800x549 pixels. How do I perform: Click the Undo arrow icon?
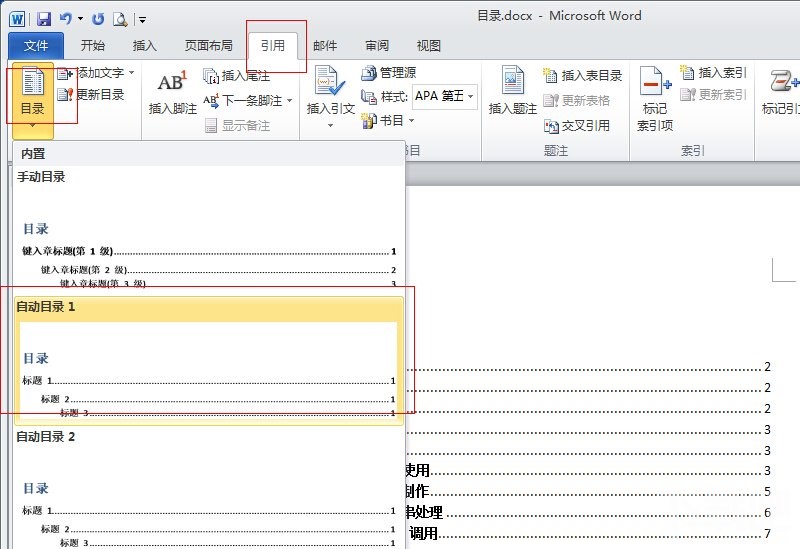click(66, 19)
